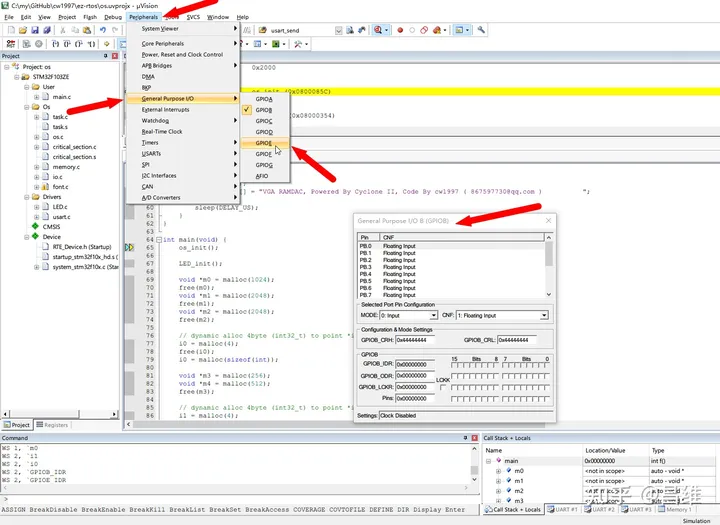Click the Save toolbar icon
The height and width of the screenshot is (525, 720).
coord(35,30)
